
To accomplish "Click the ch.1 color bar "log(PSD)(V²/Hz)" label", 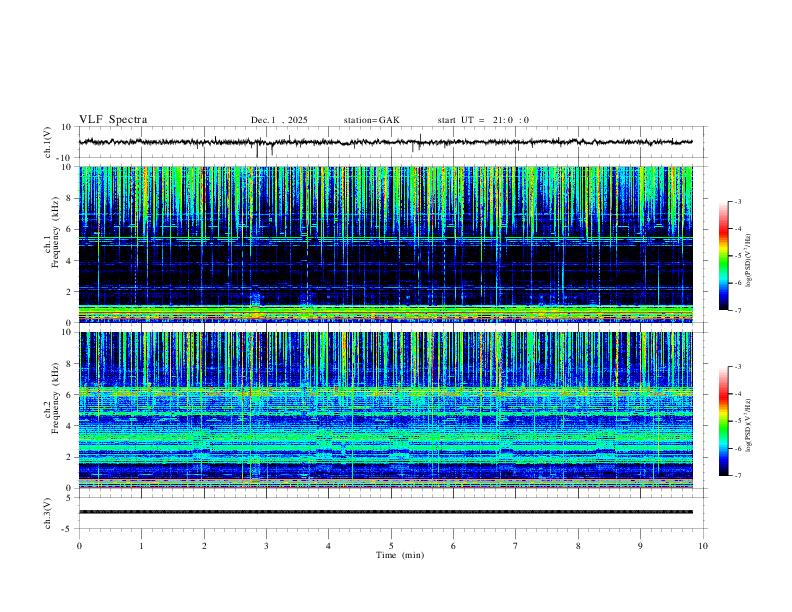I will [748, 261].
